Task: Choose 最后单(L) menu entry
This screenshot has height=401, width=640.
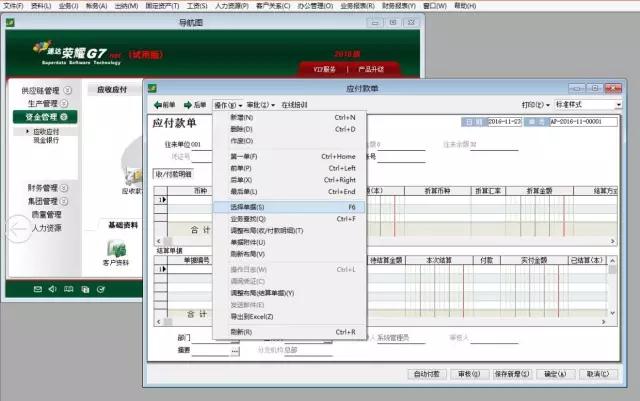Action: 289,192
